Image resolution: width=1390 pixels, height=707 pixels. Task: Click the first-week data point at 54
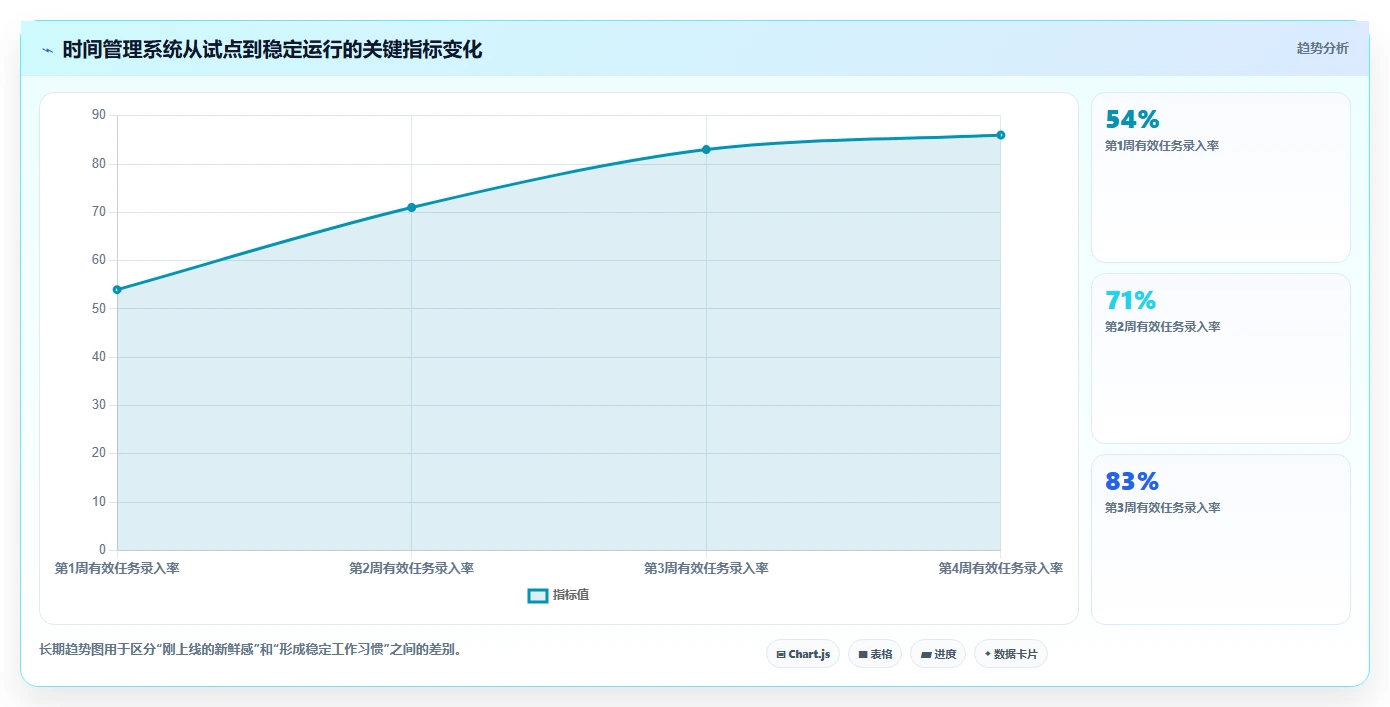[x=117, y=290]
